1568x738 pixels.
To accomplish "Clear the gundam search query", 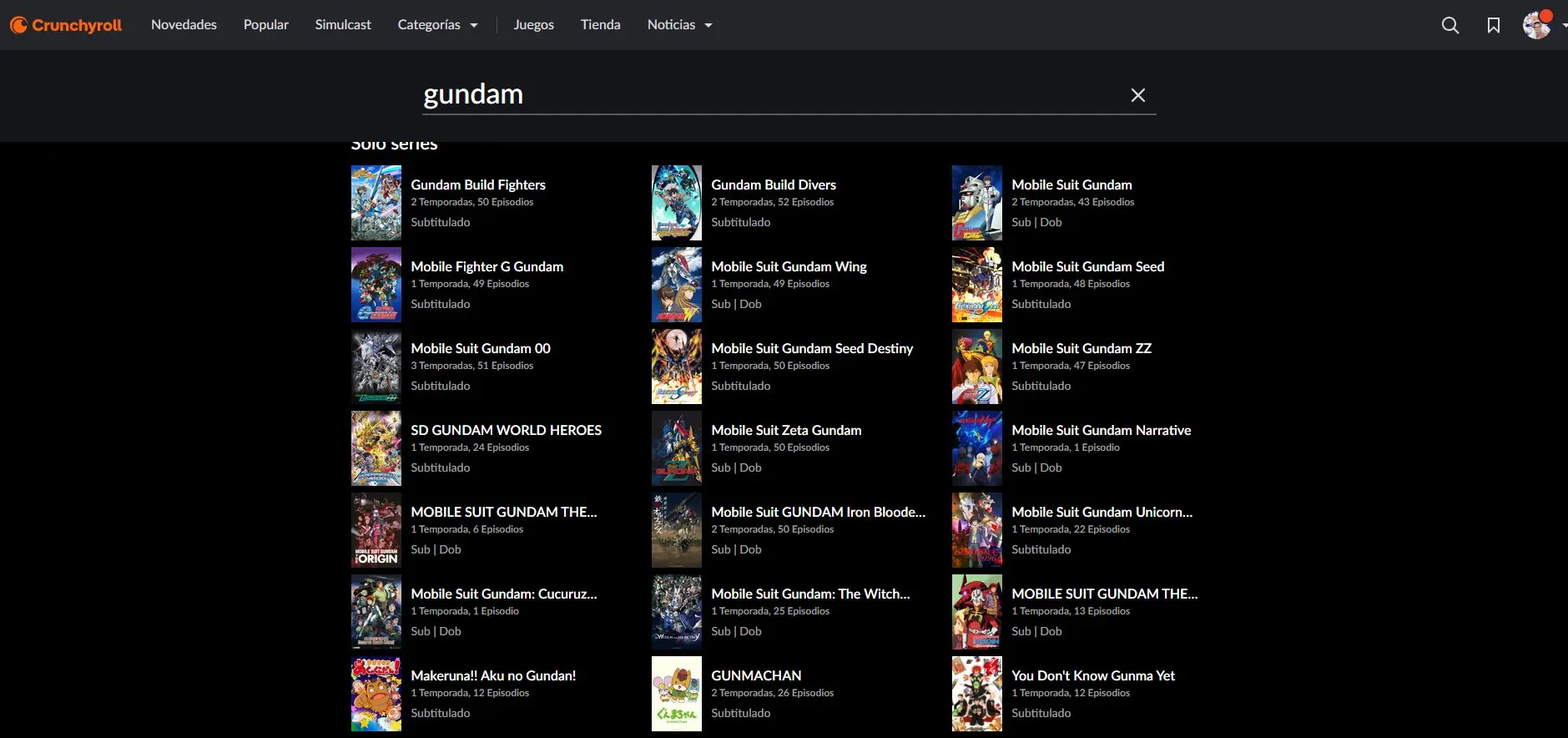I will point(1137,95).
